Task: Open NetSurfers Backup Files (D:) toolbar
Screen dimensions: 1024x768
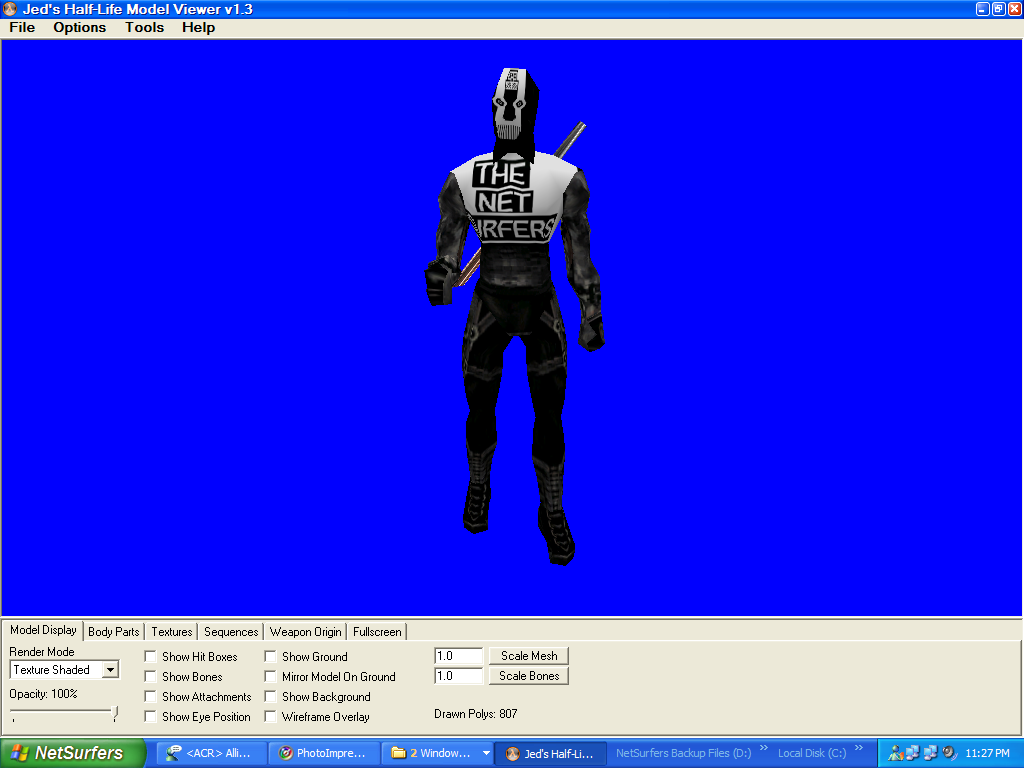Action: pos(683,753)
